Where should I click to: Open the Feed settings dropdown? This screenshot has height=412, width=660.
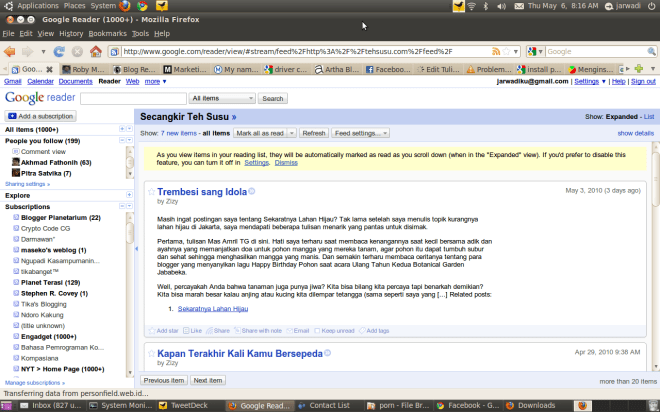[x=360, y=133]
